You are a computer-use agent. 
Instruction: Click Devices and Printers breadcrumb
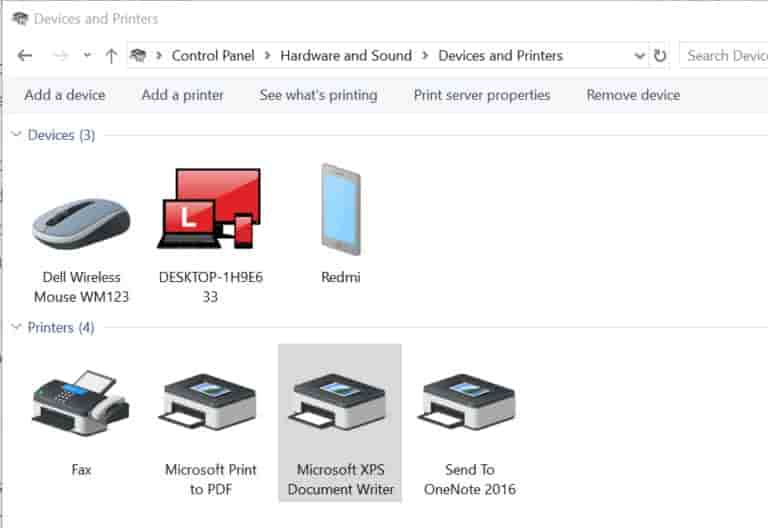[x=501, y=56]
